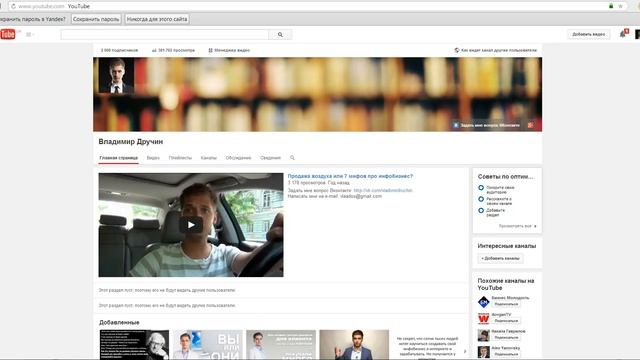Open the account avatar at top right
The height and width of the screenshot is (360, 640).
point(637,34)
